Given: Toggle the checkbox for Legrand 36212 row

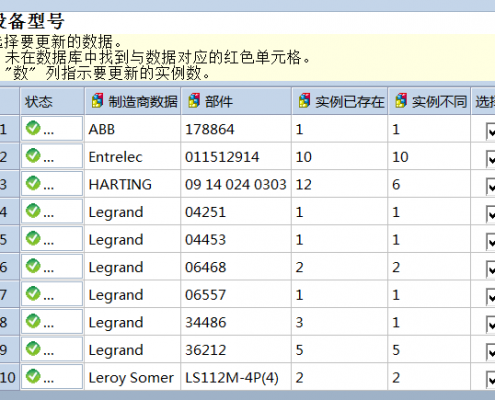Looking at the screenshot, I should [490, 352].
